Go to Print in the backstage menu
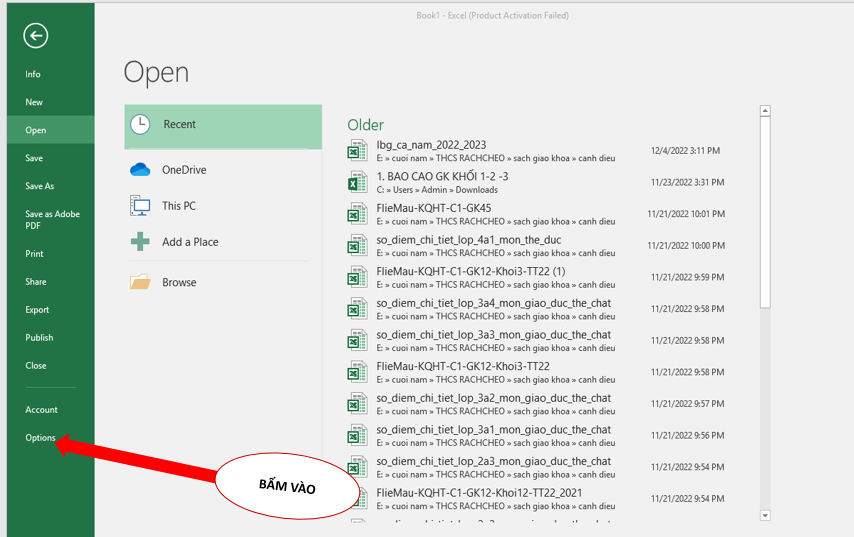854x537 pixels. 35,254
